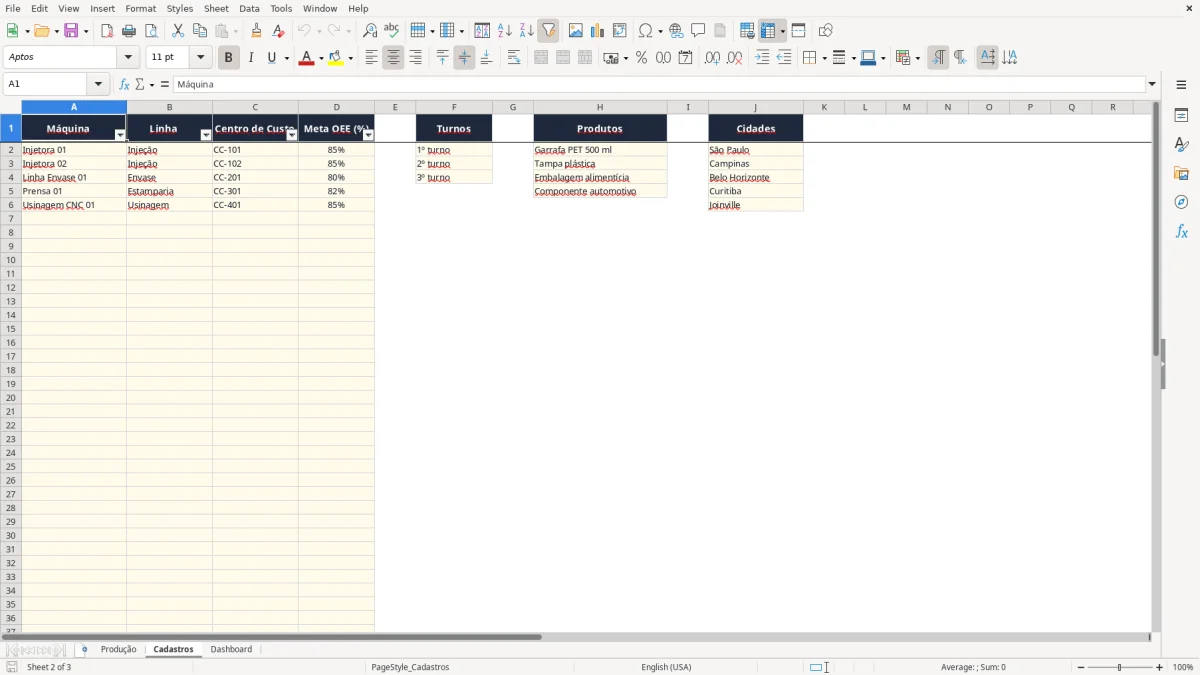Open the filter dropdown on Meta OEE
The height and width of the screenshot is (675, 1200).
coord(368,135)
